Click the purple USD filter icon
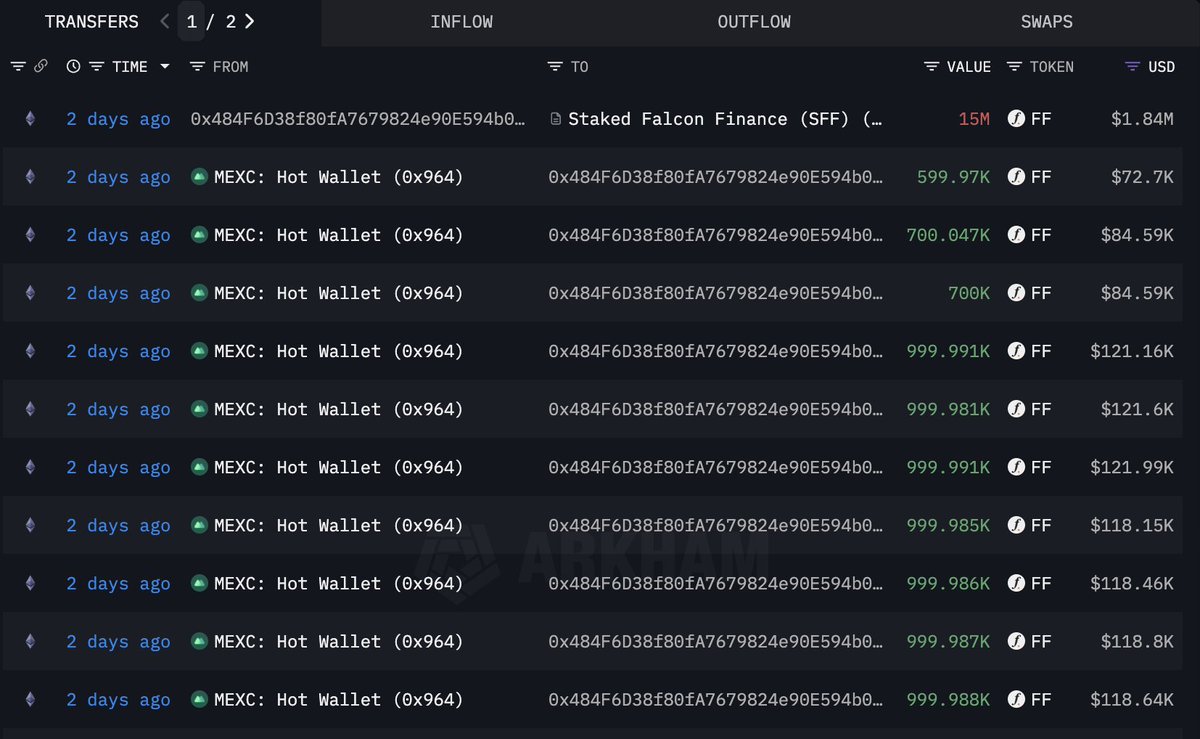 (x=1132, y=67)
